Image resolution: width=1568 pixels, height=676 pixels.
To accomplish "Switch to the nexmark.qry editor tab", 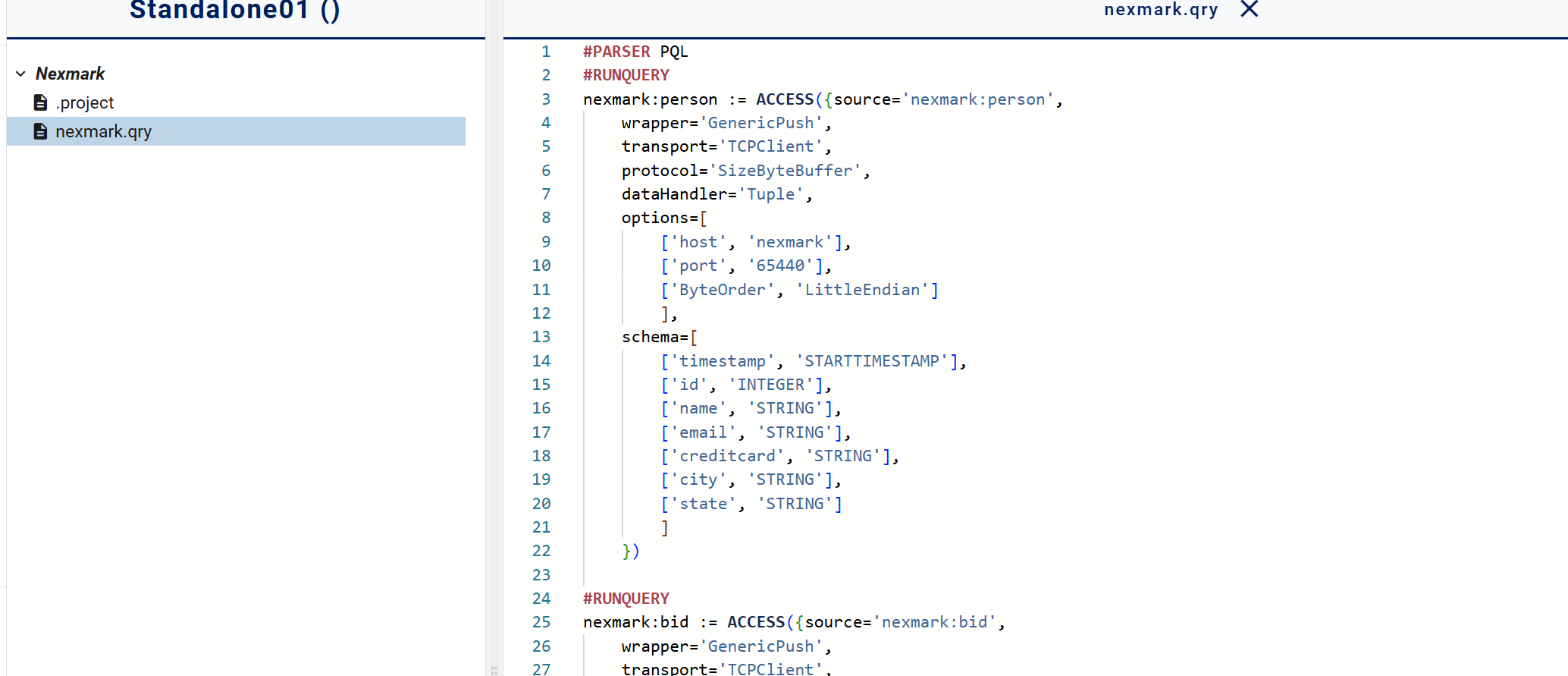I will point(1160,10).
